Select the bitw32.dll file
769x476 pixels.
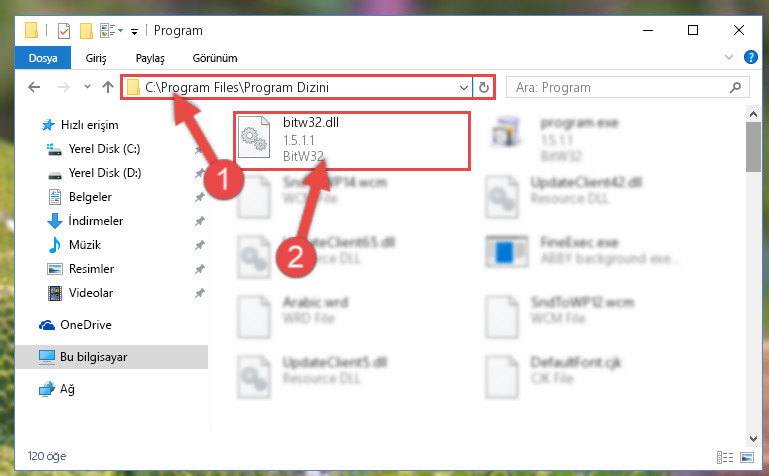point(352,140)
